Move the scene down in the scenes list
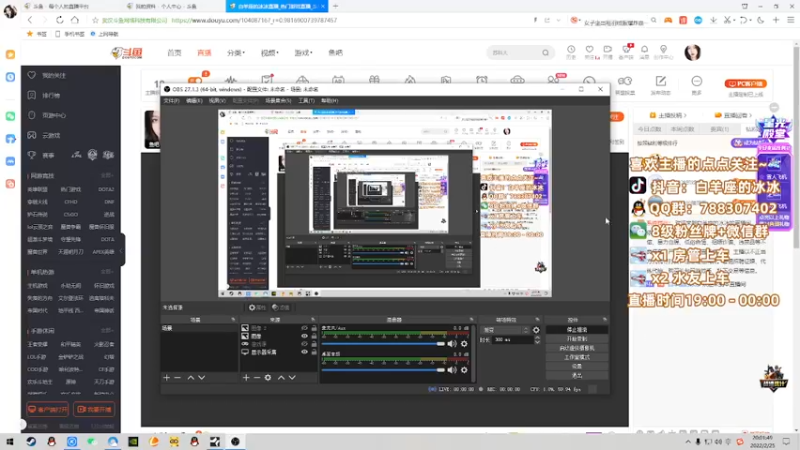Image resolution: width=800 pixels, height=450 pixels. click(202, 378)
